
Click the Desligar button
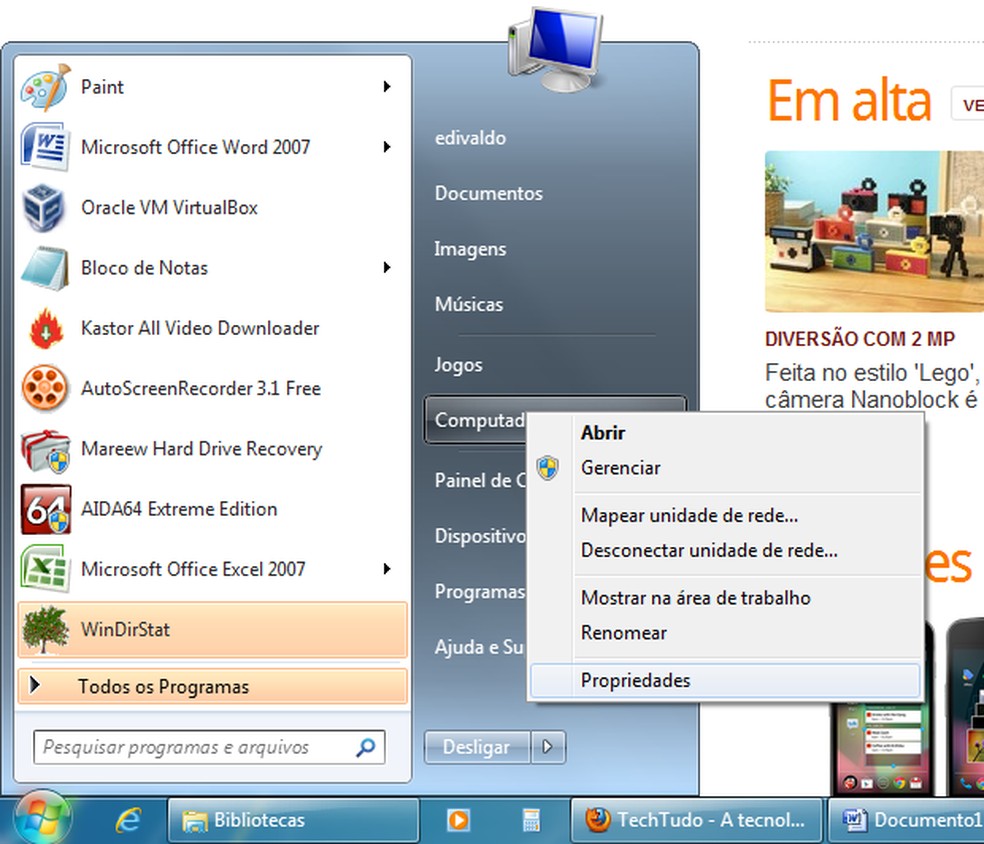click(x=477, y=747)
